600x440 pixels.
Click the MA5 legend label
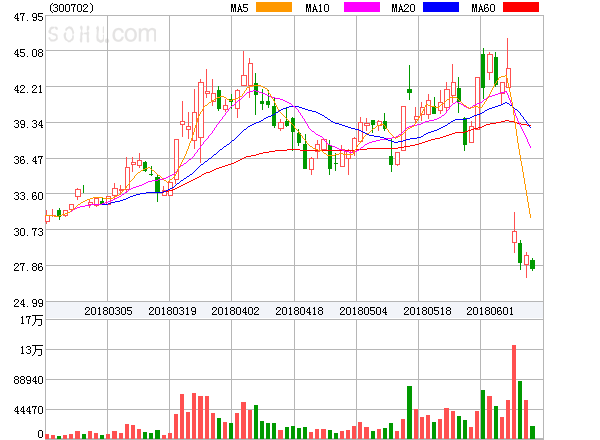[x=240, y=8]
